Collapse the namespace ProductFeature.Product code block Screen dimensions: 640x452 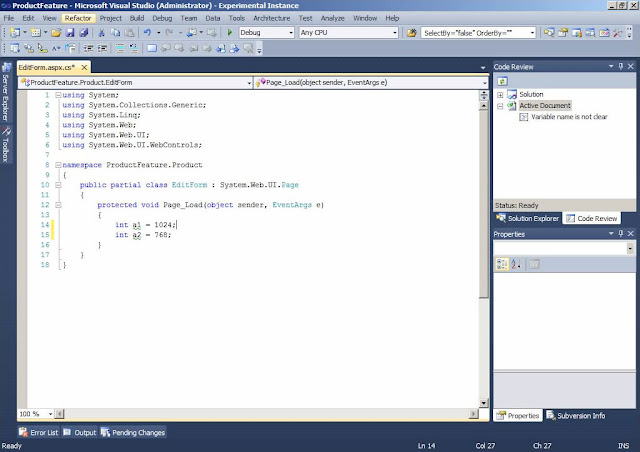coord(58,165)
